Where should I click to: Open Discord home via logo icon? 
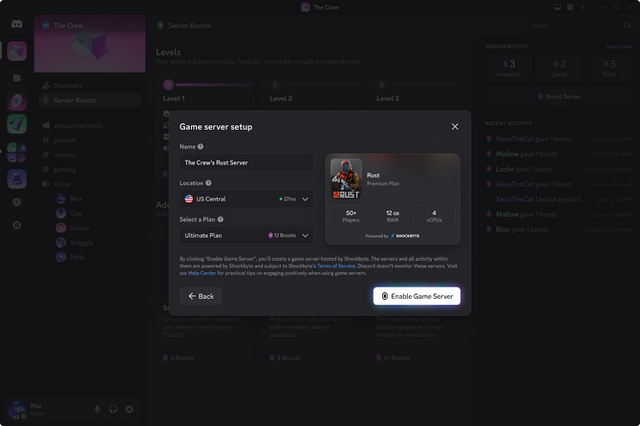point(17,24)
